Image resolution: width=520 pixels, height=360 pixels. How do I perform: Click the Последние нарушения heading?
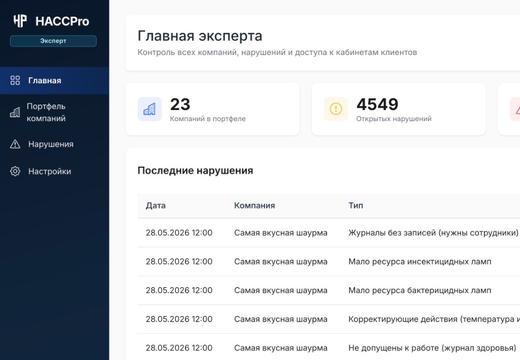point(195,170)
